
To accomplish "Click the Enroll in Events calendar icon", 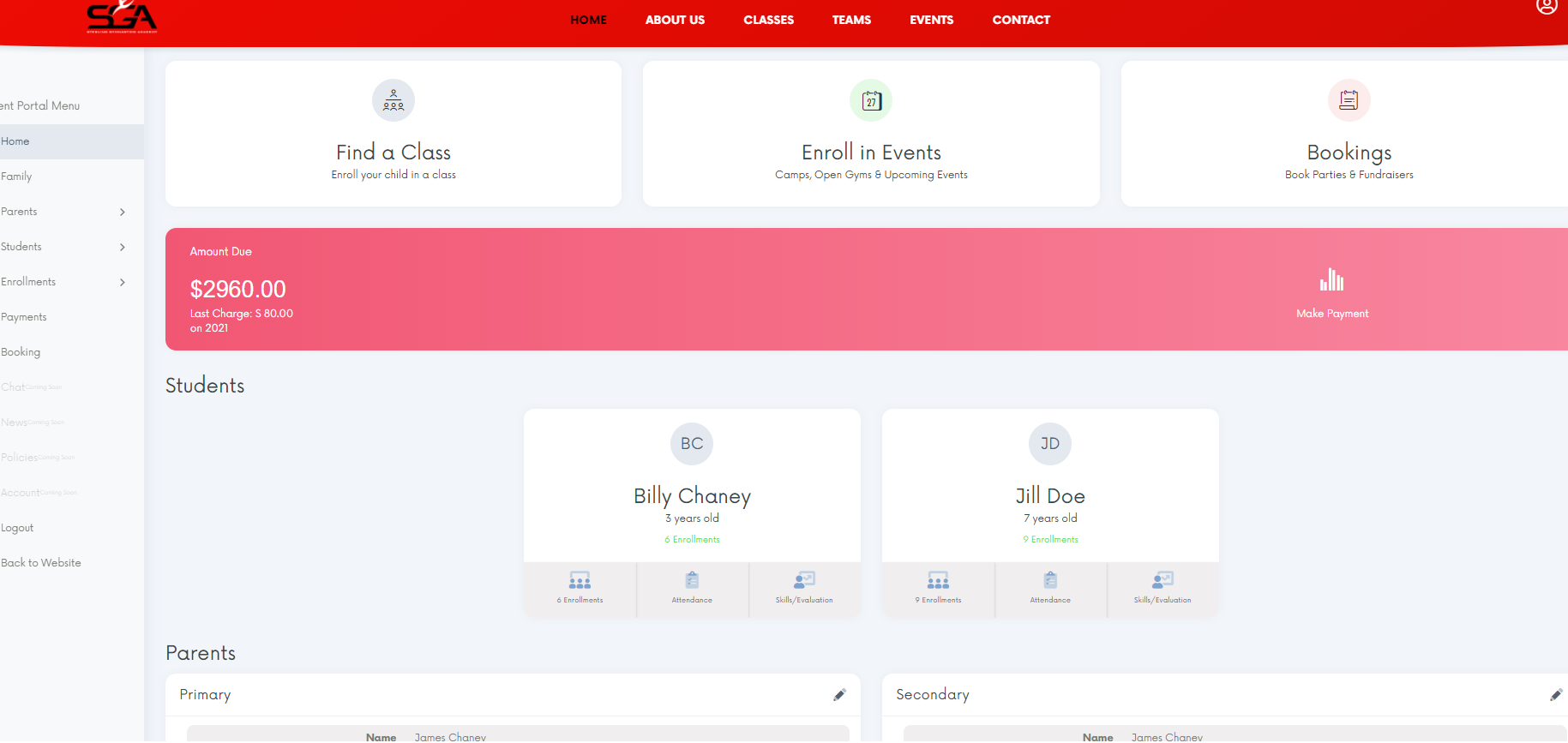I will click(871, 100).
